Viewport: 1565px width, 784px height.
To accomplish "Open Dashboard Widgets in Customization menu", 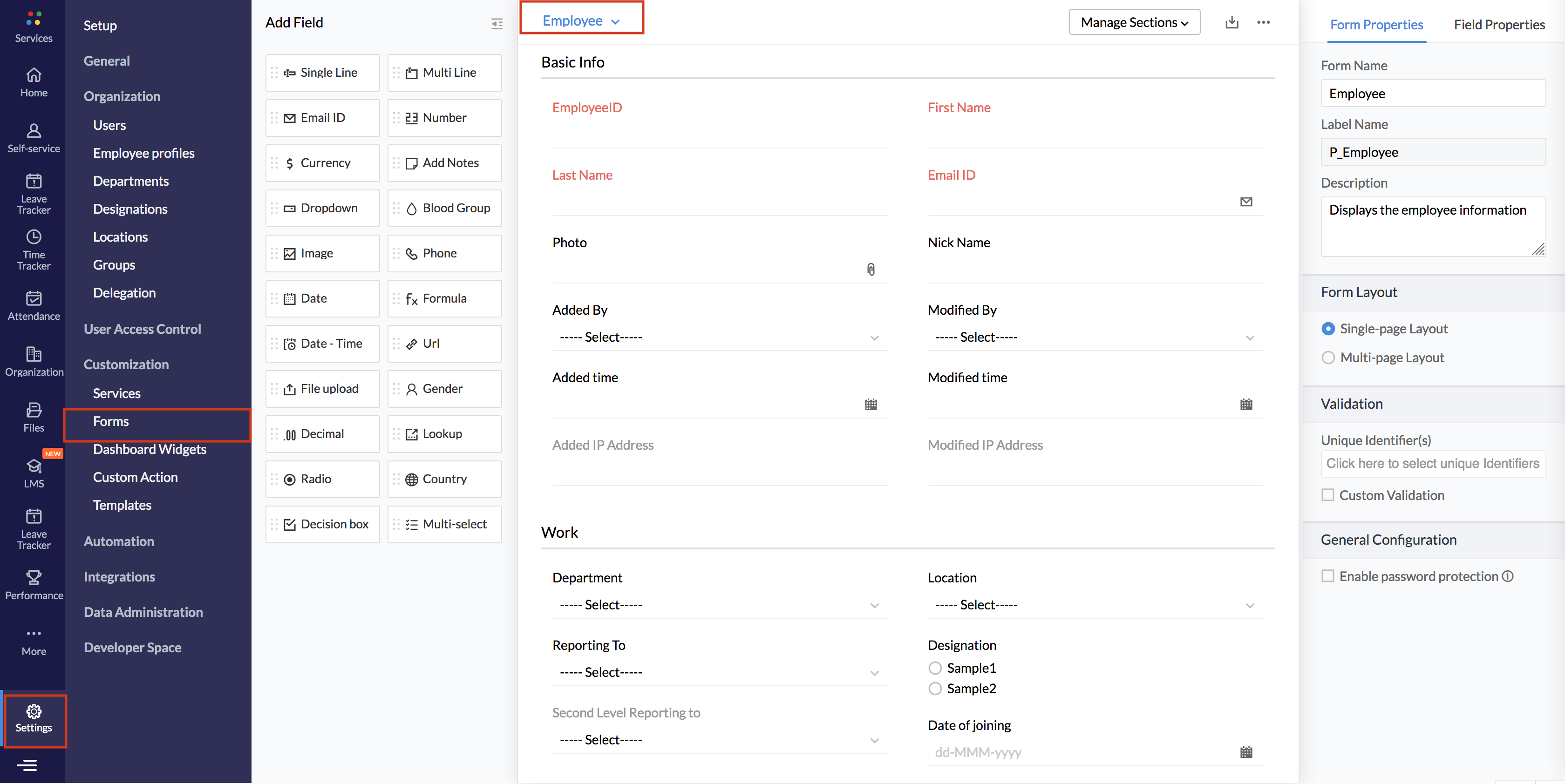I will point(150,449).
